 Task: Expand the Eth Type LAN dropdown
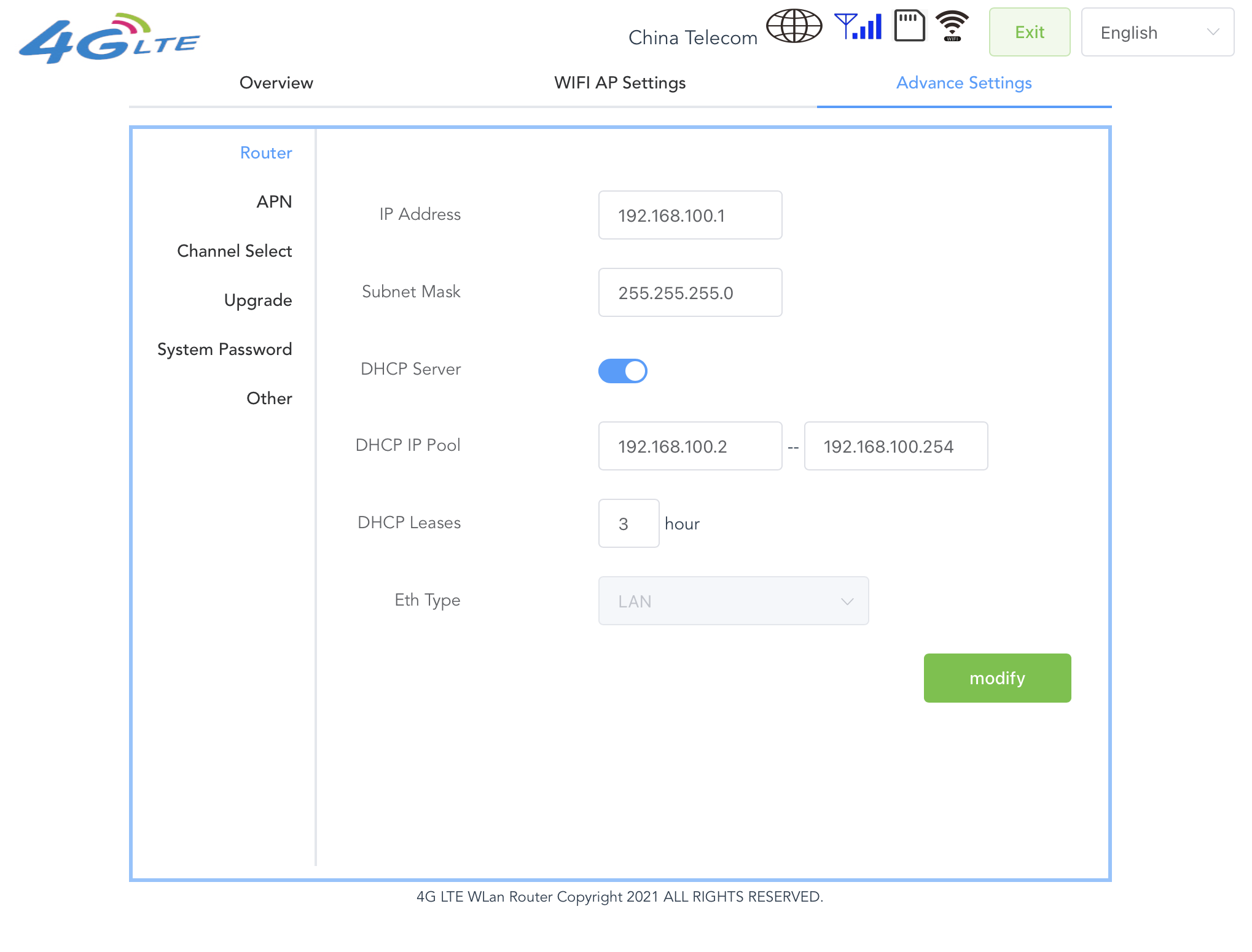point(733,601)
